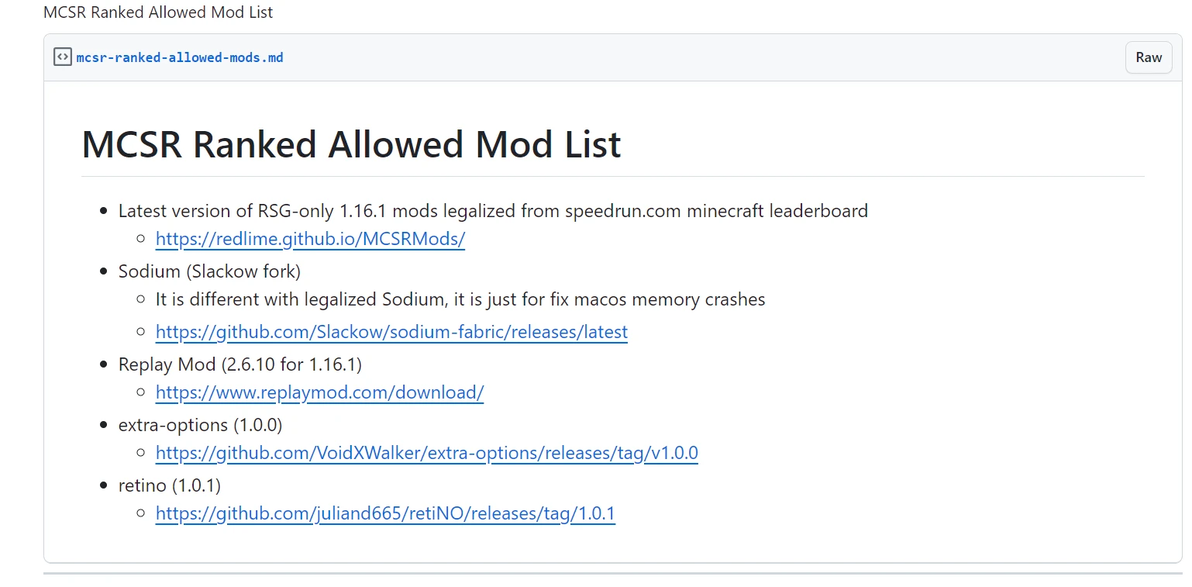The image size is (1192, 587).
Task: Click the macos memory crashes note text
Action: coord(460,300)
